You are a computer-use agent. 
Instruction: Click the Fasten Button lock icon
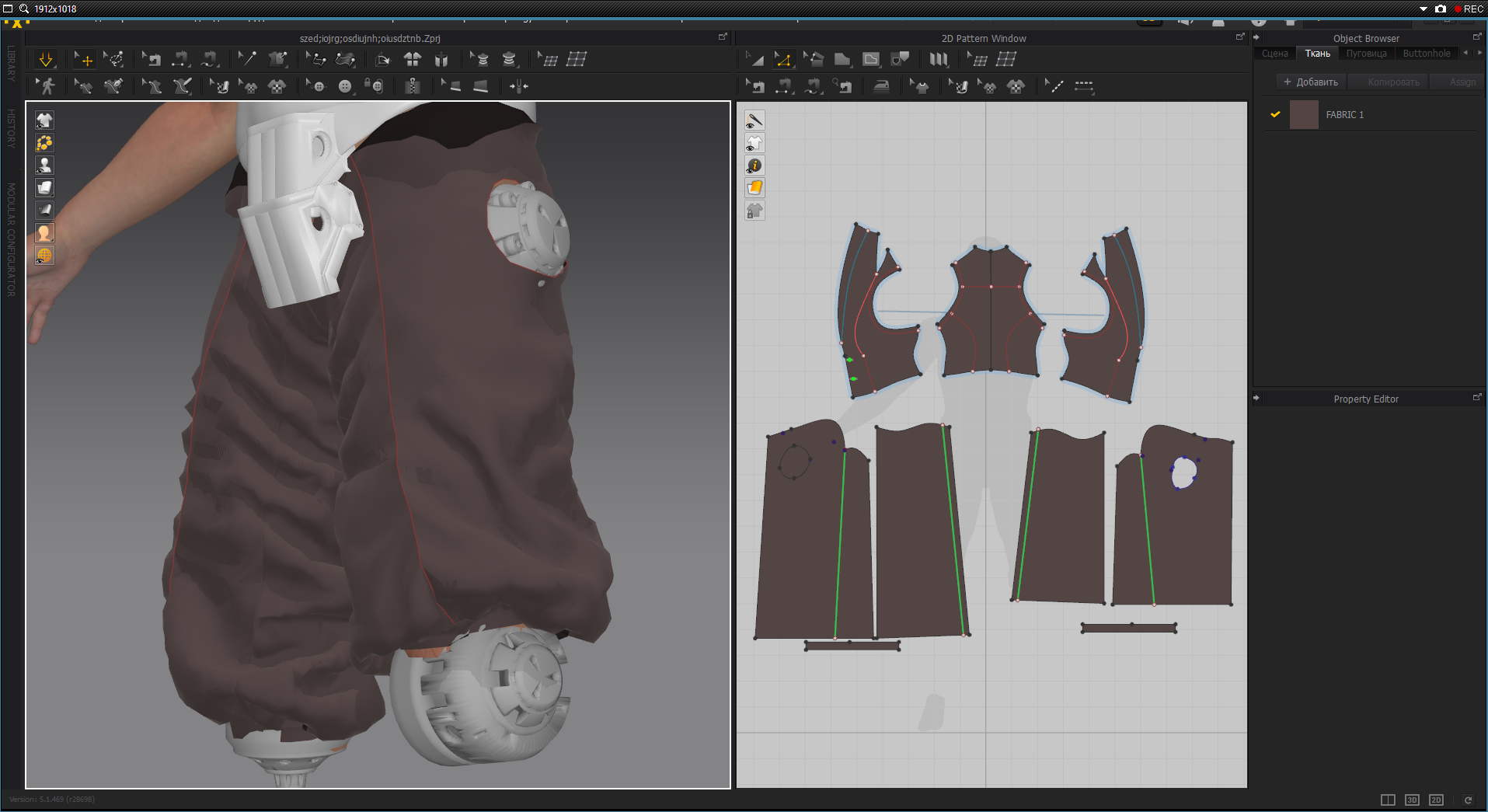[375, 86]
